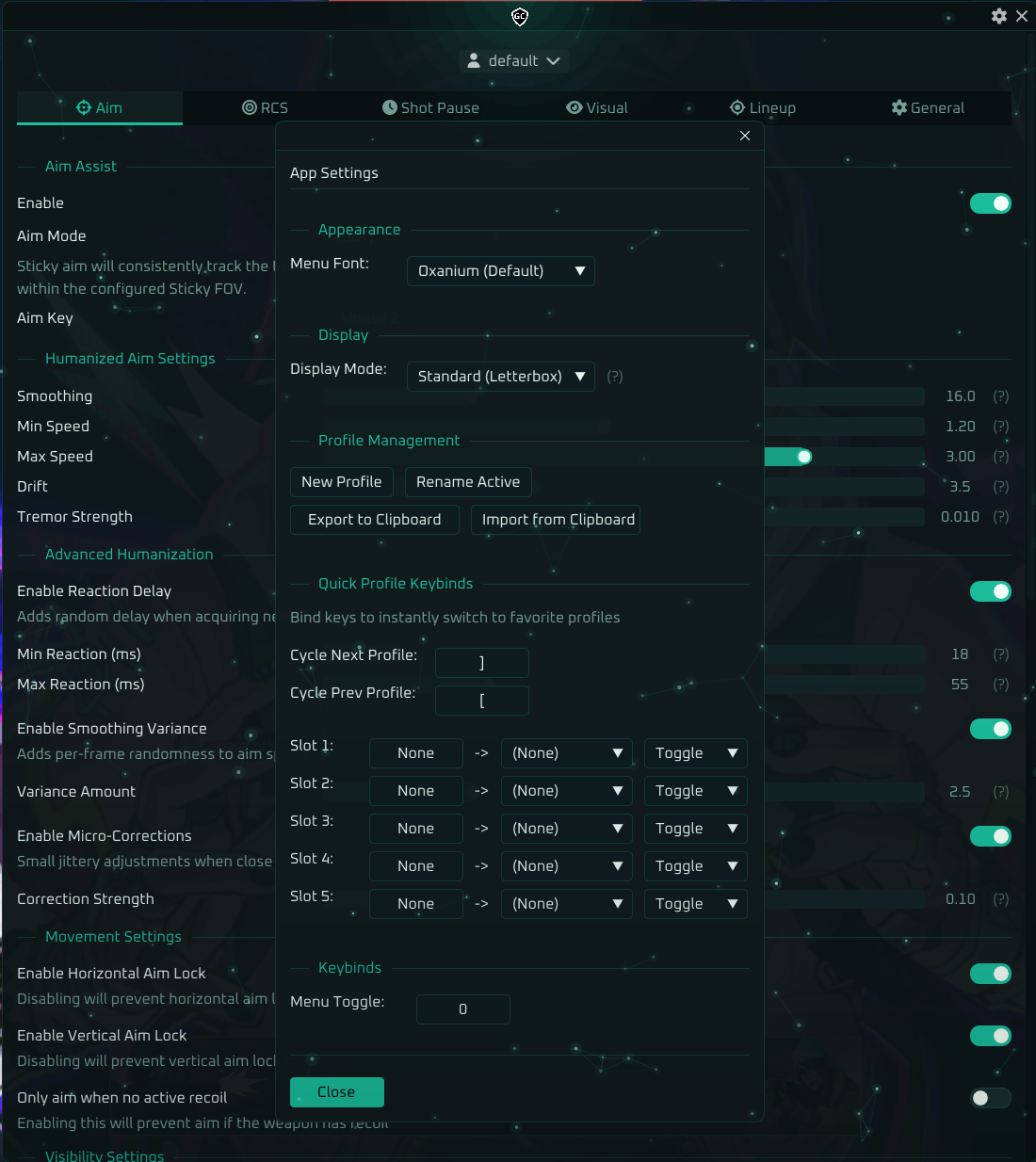Click Slot 4 None keybind field
Screen dimensions: 1036x1162
[416, 866]
